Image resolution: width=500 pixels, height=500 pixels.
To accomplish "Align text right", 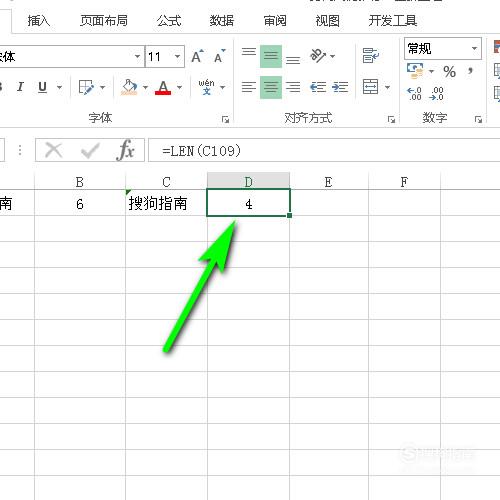I will click(293, 87).
